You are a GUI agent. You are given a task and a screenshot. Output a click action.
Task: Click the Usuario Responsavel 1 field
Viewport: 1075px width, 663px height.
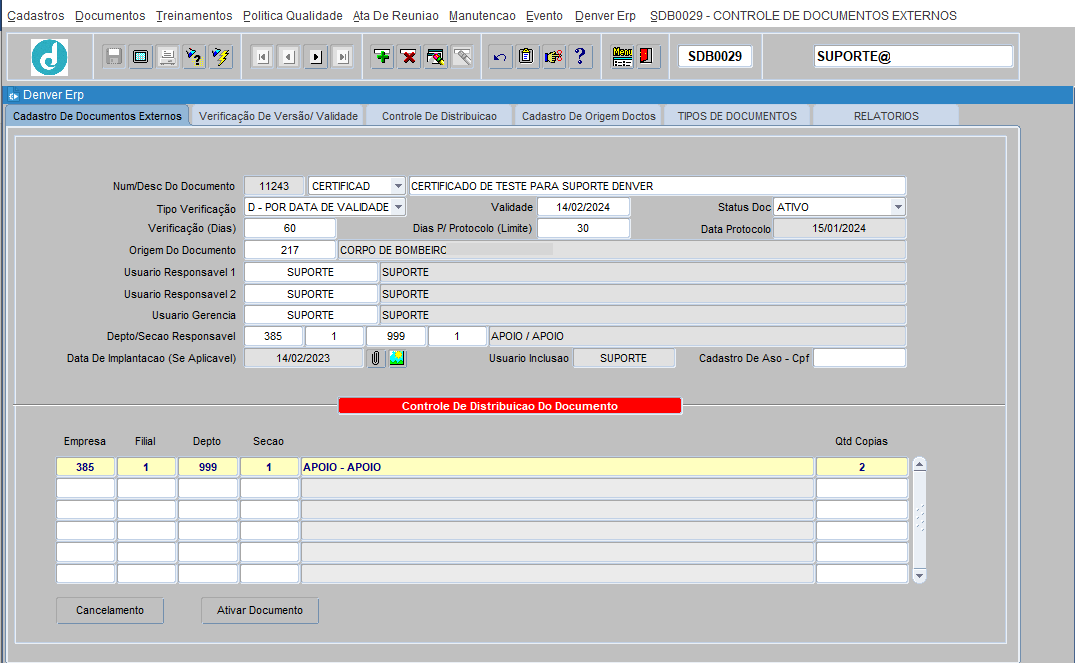(311, 272)
